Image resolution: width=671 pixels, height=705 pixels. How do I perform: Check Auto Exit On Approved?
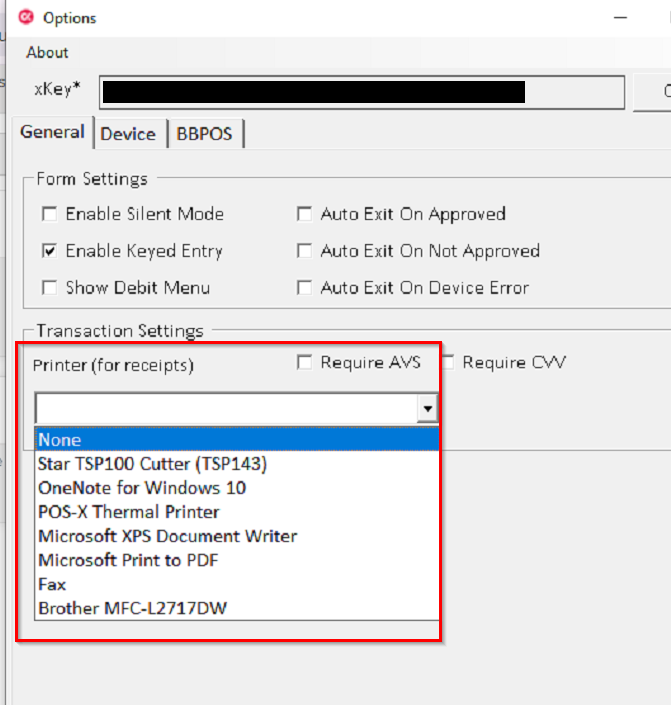point(304,214)
